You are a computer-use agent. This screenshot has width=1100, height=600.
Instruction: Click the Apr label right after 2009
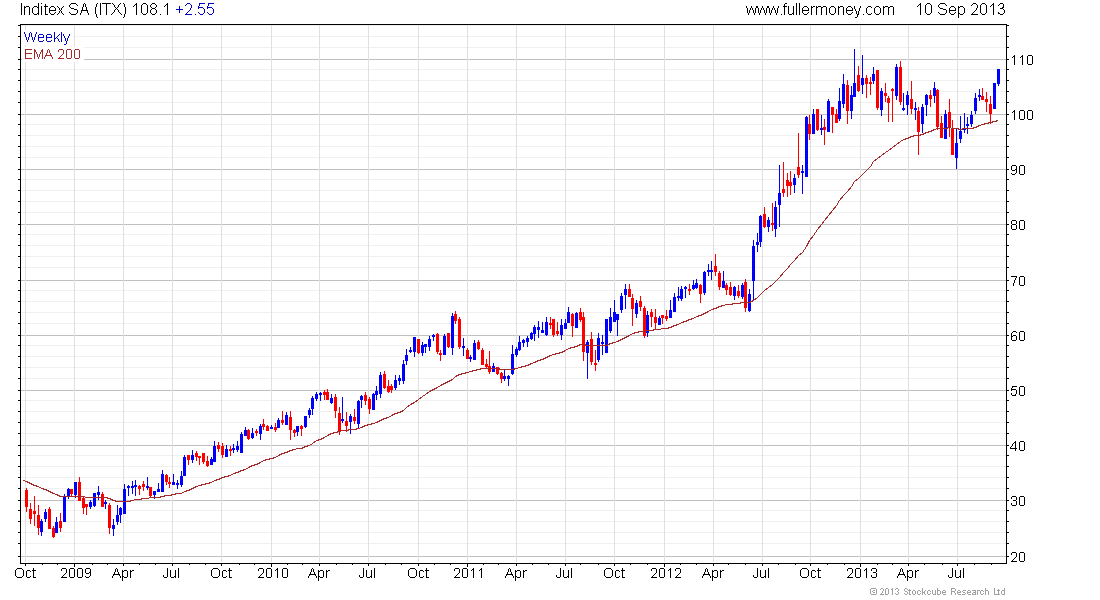[x=123, y=573]
